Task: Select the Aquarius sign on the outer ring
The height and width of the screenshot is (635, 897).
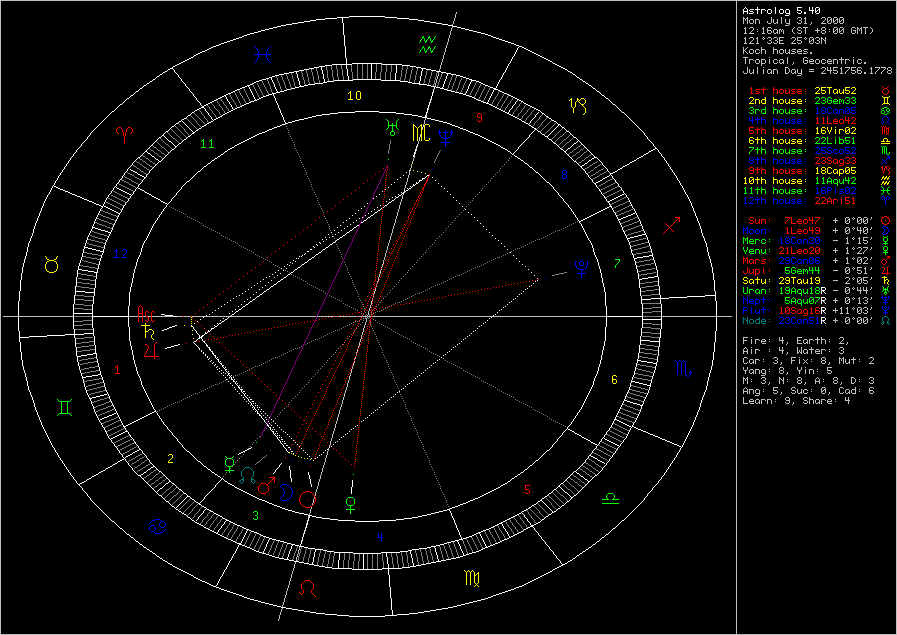Action: (428, 43)
